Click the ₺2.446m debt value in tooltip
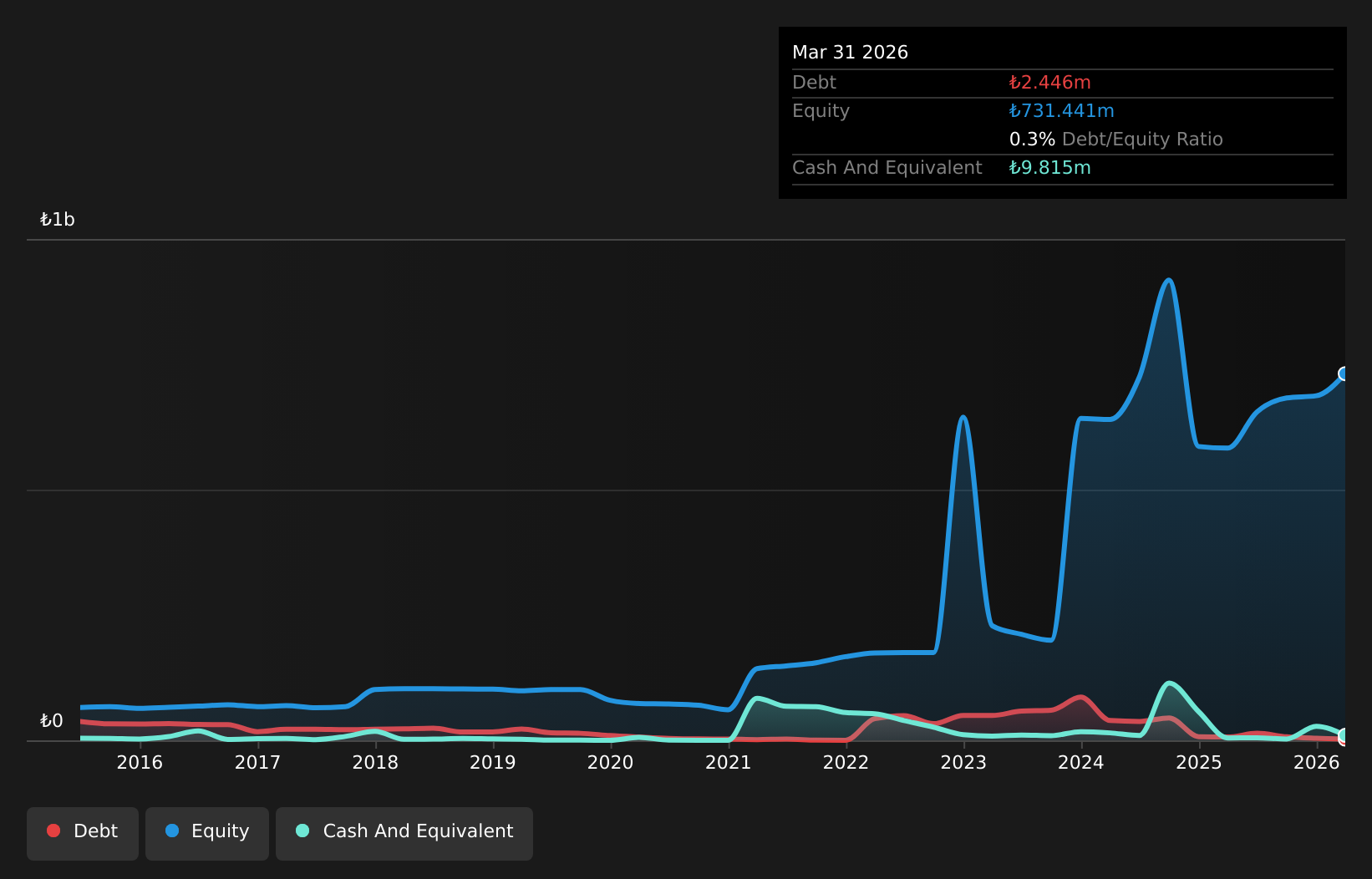The width and height of the screenshot is (1372, 879). pyautogui.click(x=1049, y=83)
